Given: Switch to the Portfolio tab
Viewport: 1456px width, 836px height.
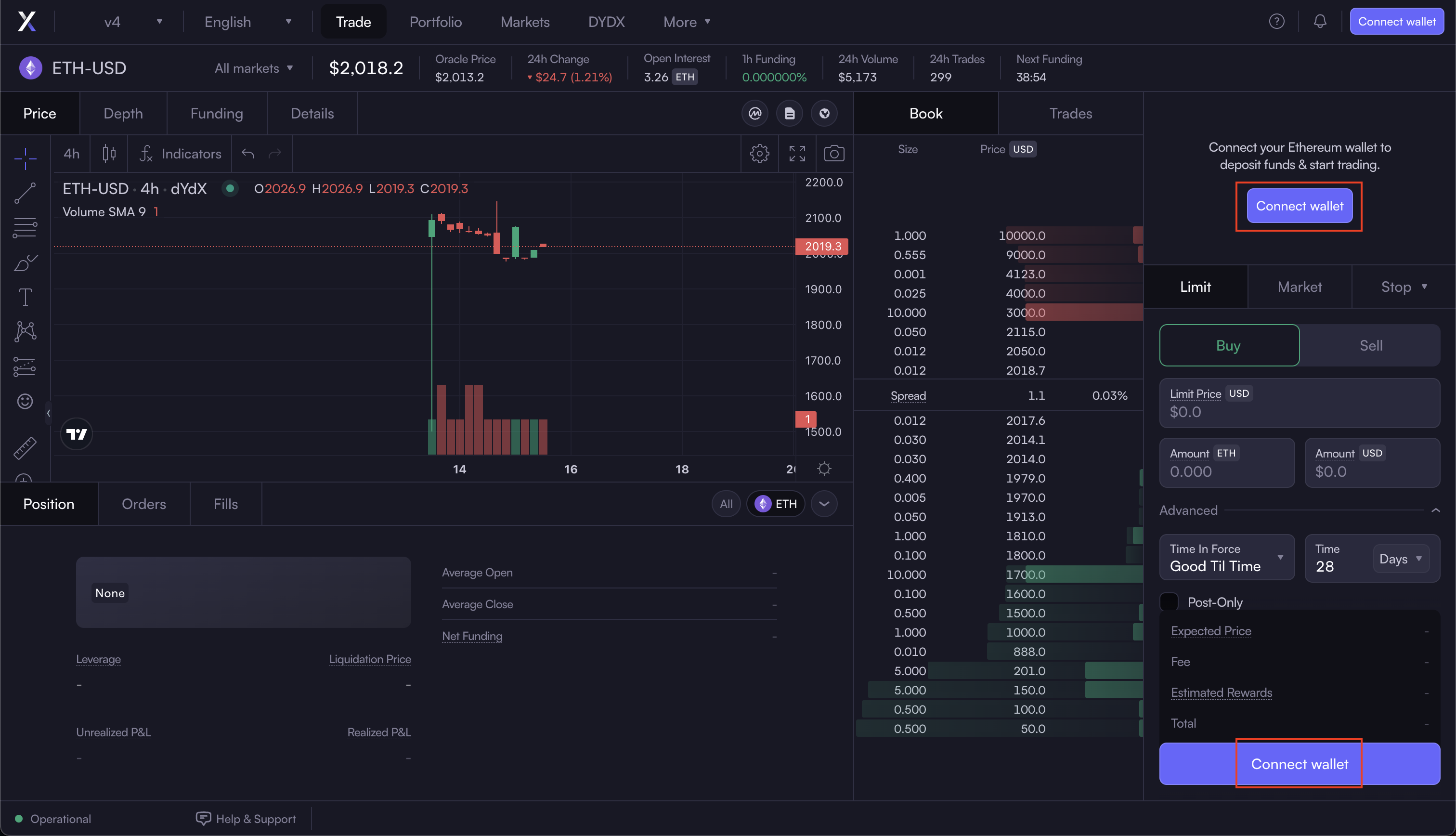Looking at the screenshot, I should click(436, 21).
